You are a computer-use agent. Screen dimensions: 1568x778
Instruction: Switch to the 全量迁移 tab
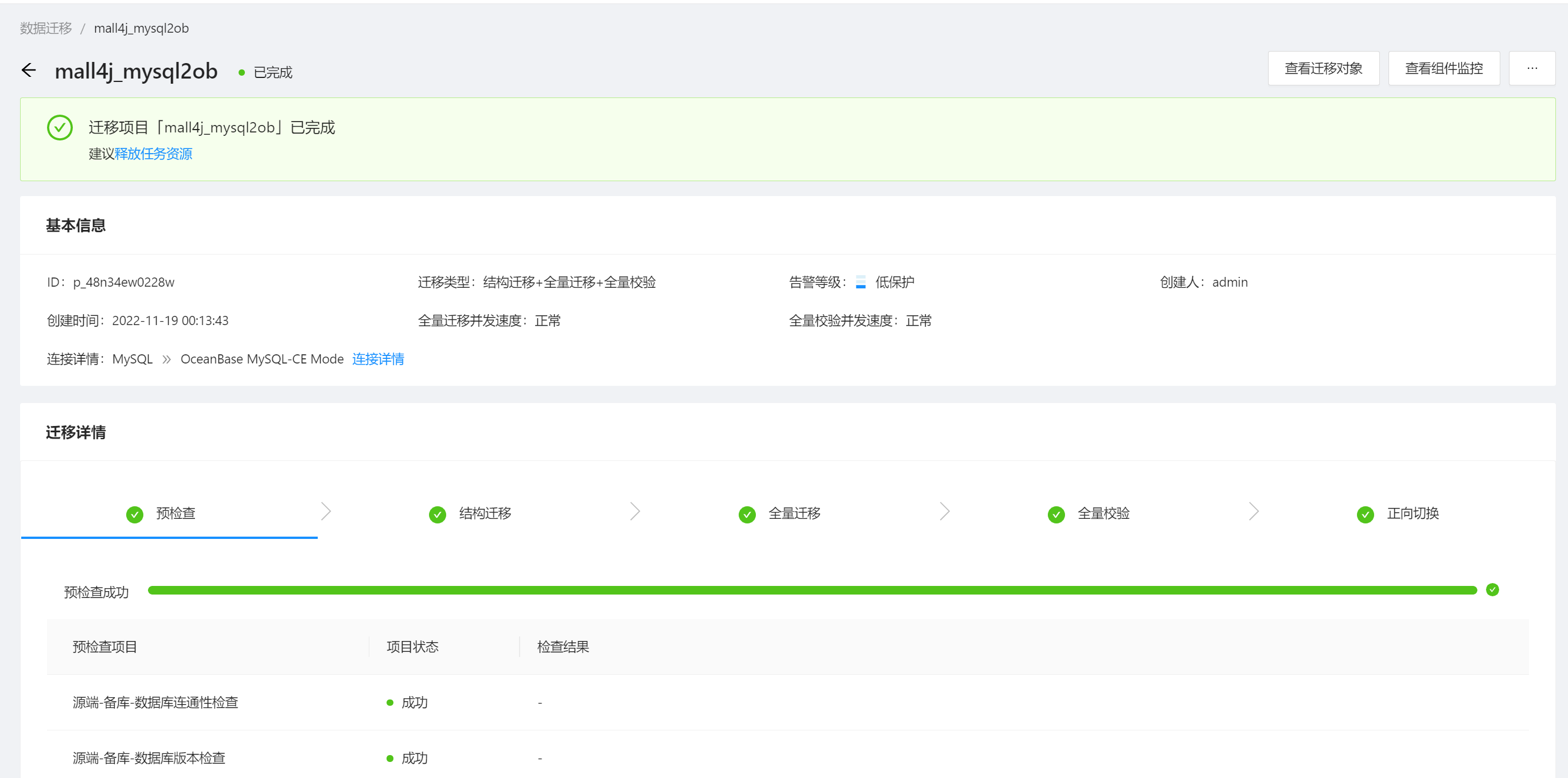tap(794, 513)
